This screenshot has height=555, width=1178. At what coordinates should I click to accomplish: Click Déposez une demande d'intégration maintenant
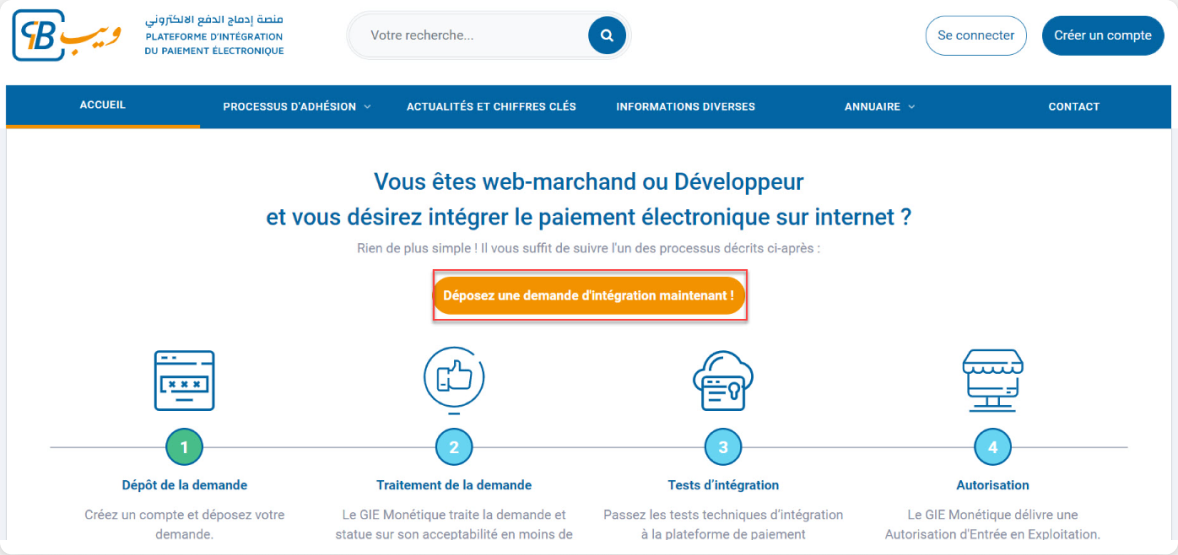click(x=589, y=296)
